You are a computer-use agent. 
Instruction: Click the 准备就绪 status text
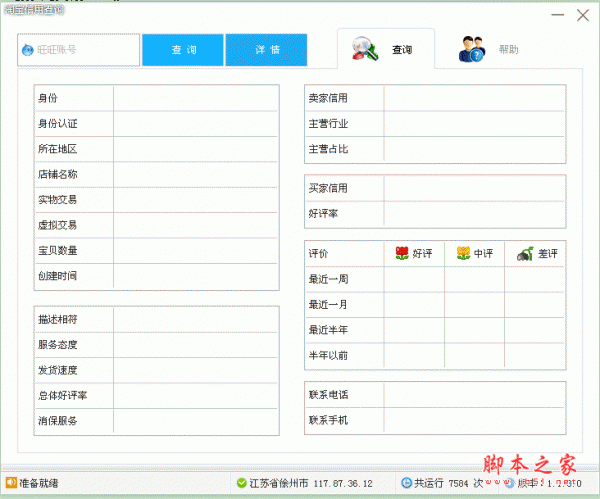39,483
